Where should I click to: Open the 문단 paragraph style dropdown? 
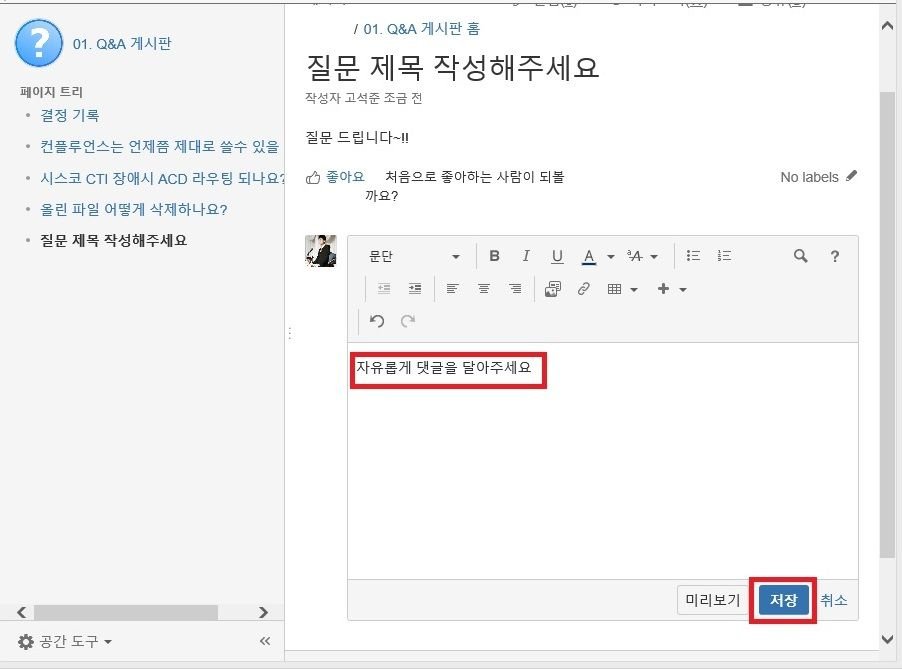point(414,257)
